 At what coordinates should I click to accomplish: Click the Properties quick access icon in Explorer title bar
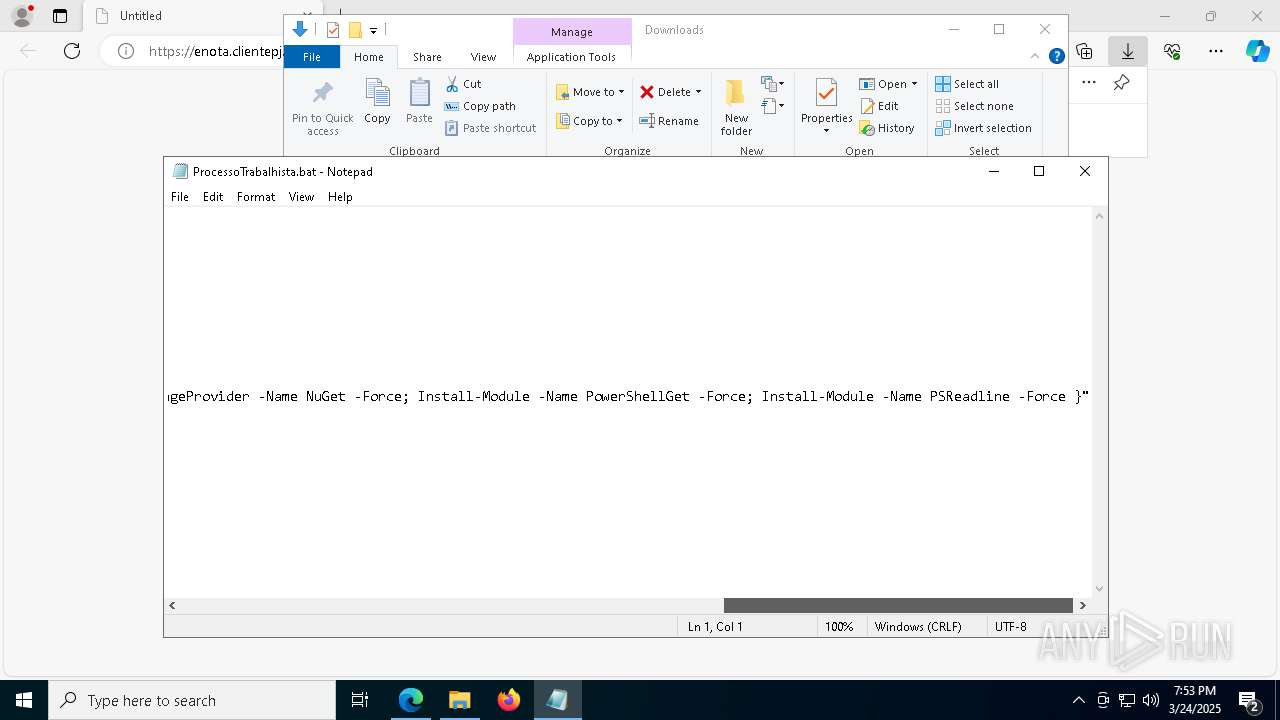point(333,30)
